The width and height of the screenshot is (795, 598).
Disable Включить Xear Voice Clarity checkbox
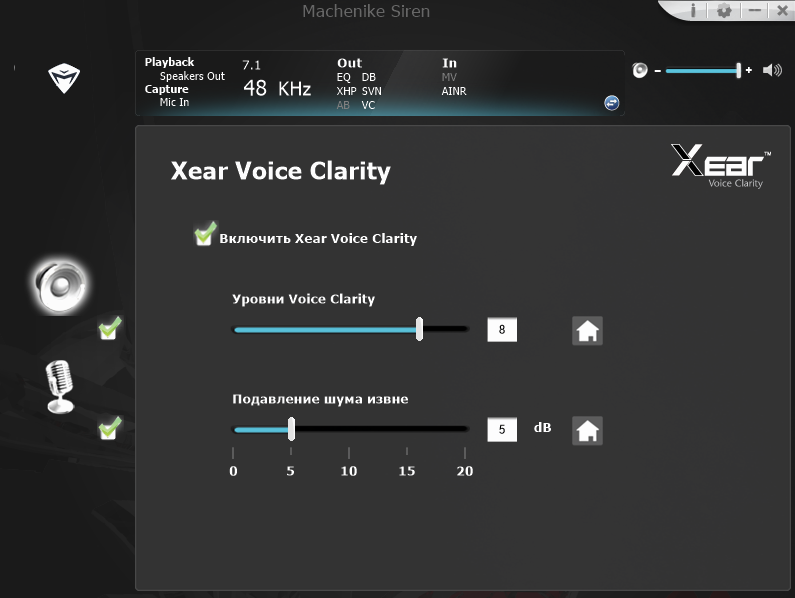click(205, 234)
